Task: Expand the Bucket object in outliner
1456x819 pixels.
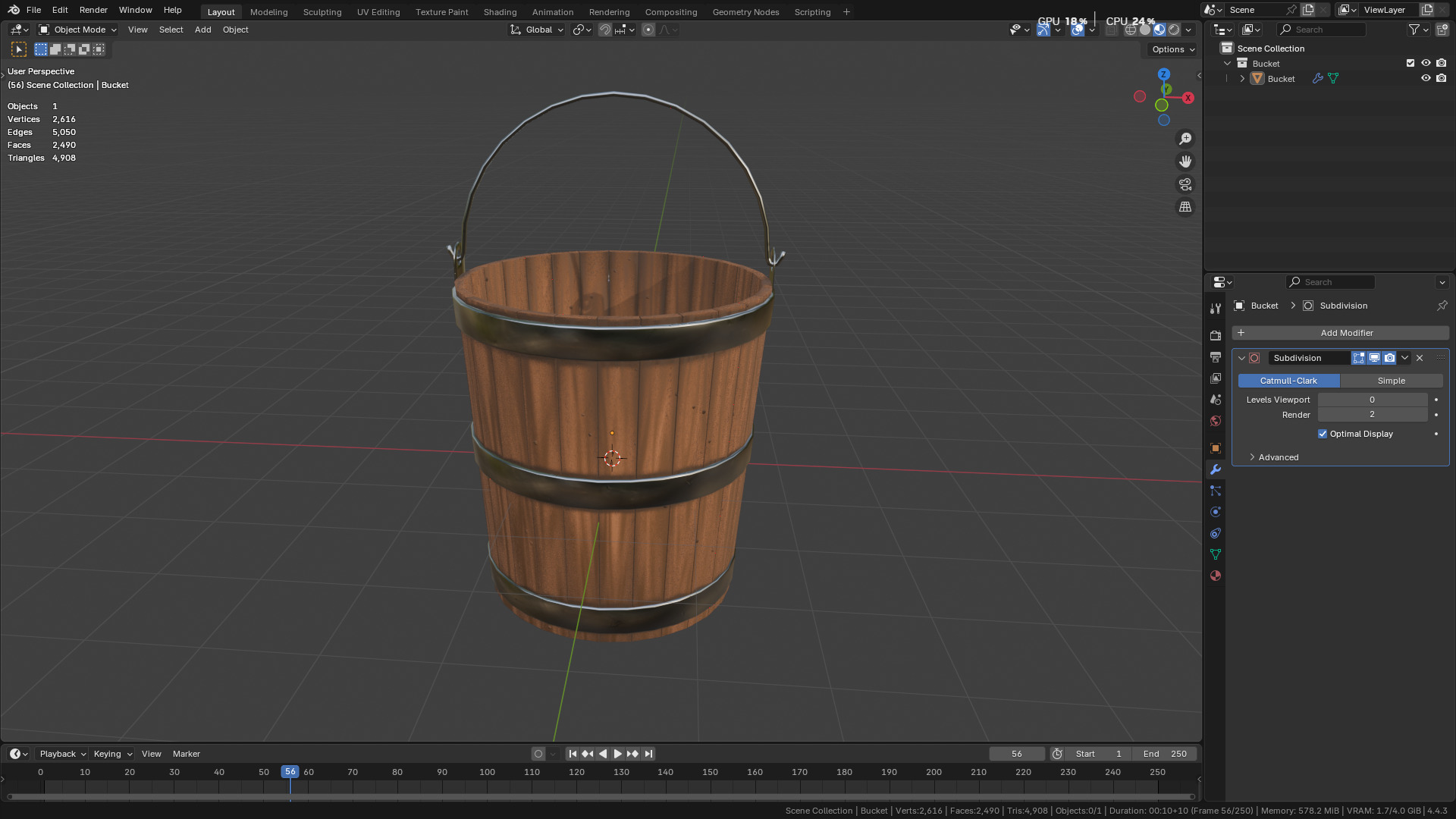Action: tap(1242, 79)
